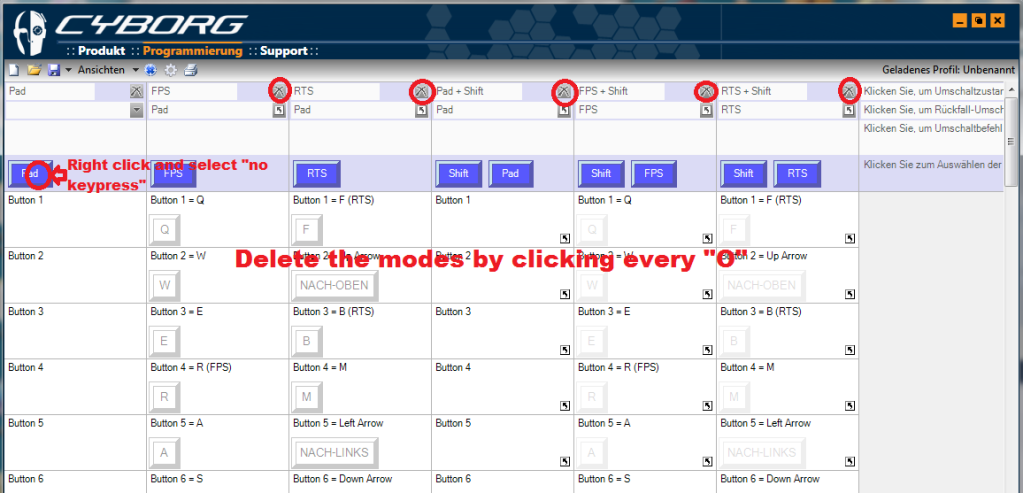This screenshot has height=493, width=1023.
Task: Save the profile with the floppy disk icon
Action: pyautogui.click(x=54, y=70)
